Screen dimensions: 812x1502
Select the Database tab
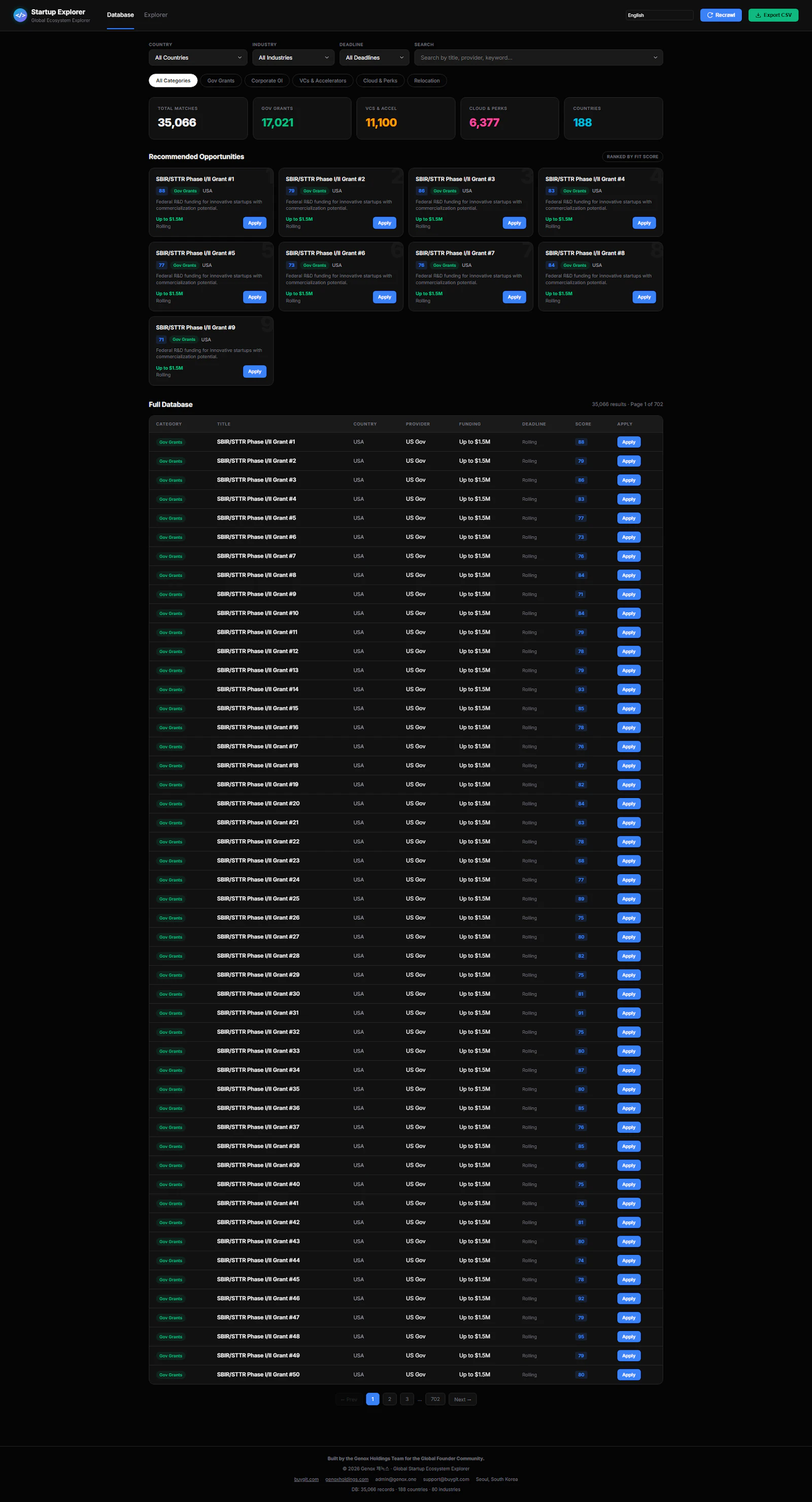tap(120, 15)
